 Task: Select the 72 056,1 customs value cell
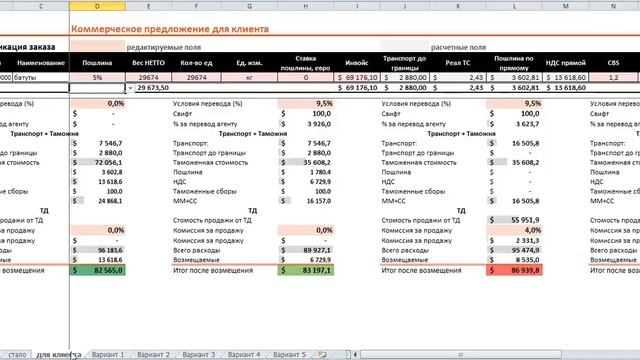coord(98,162)
